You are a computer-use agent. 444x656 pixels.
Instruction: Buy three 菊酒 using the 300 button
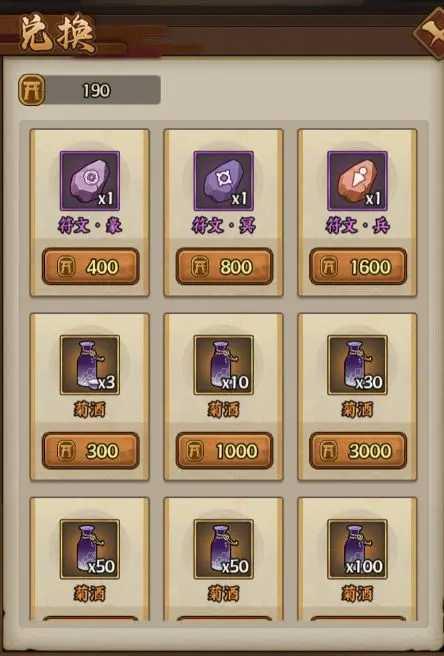point(90,451)
